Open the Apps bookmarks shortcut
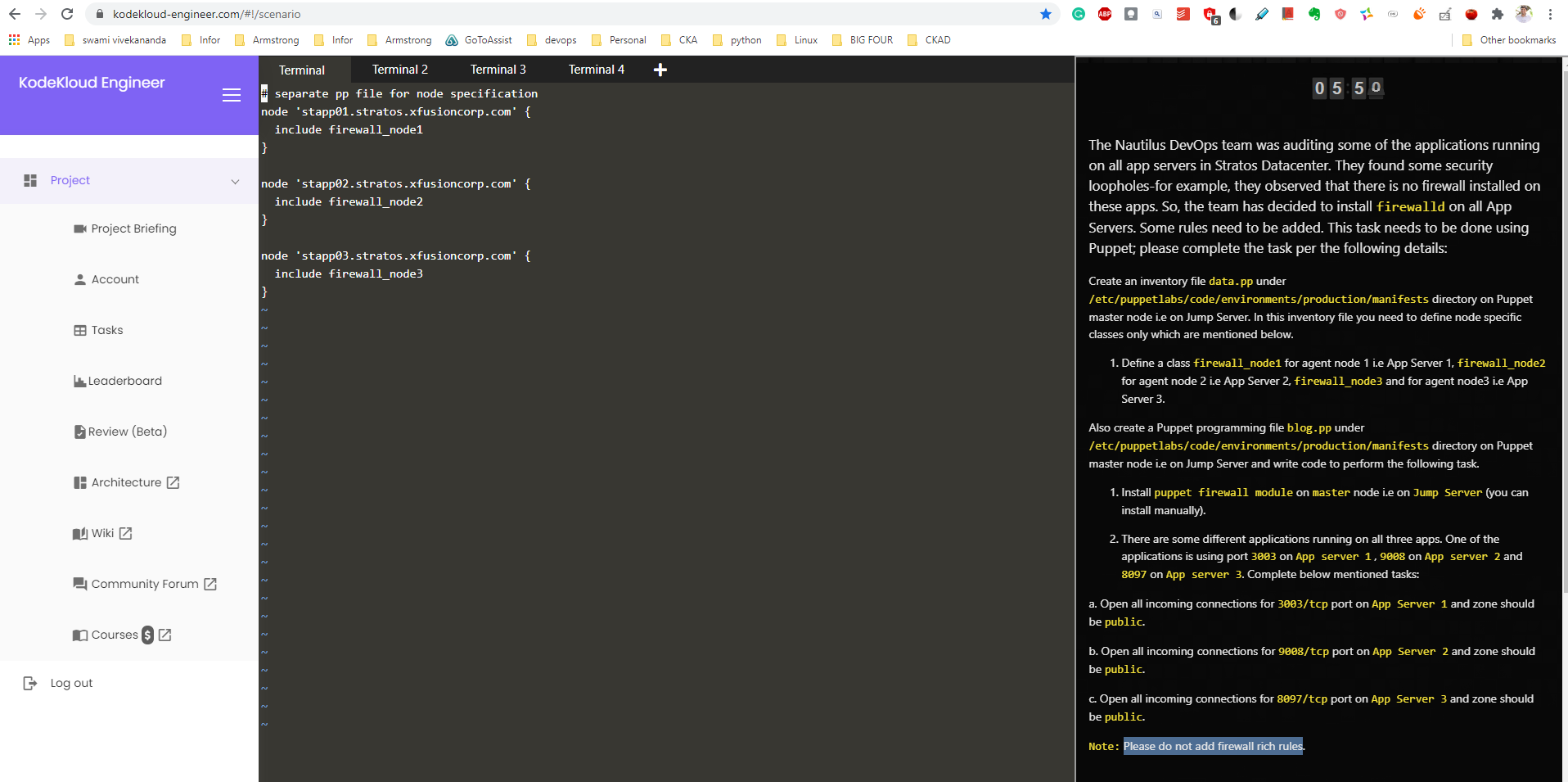The width and height of the screenshot is (1568, 782). click(29, 40)
